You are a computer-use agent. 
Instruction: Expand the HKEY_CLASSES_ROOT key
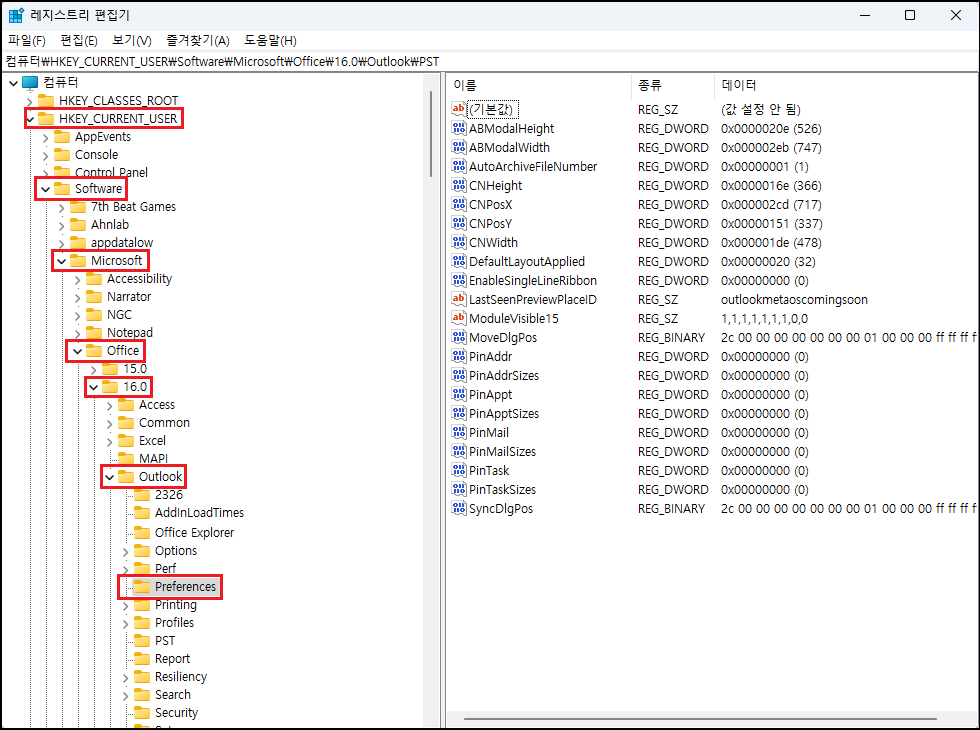point(29,101)
